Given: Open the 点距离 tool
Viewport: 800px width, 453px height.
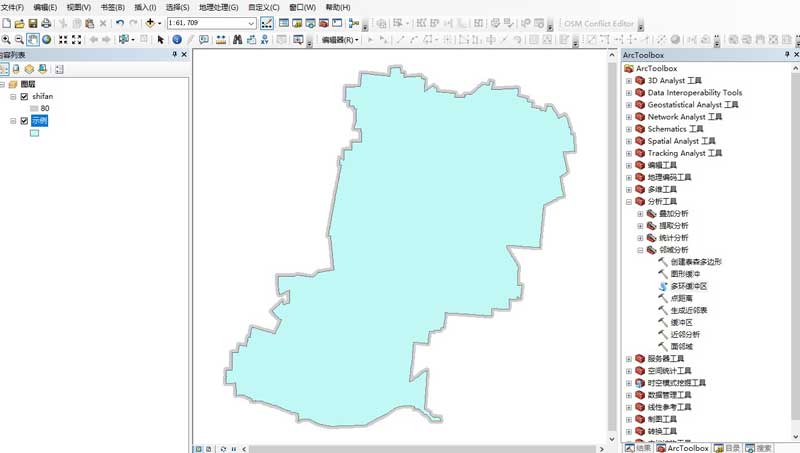Looking at the screenshot, I should [681, 298].
